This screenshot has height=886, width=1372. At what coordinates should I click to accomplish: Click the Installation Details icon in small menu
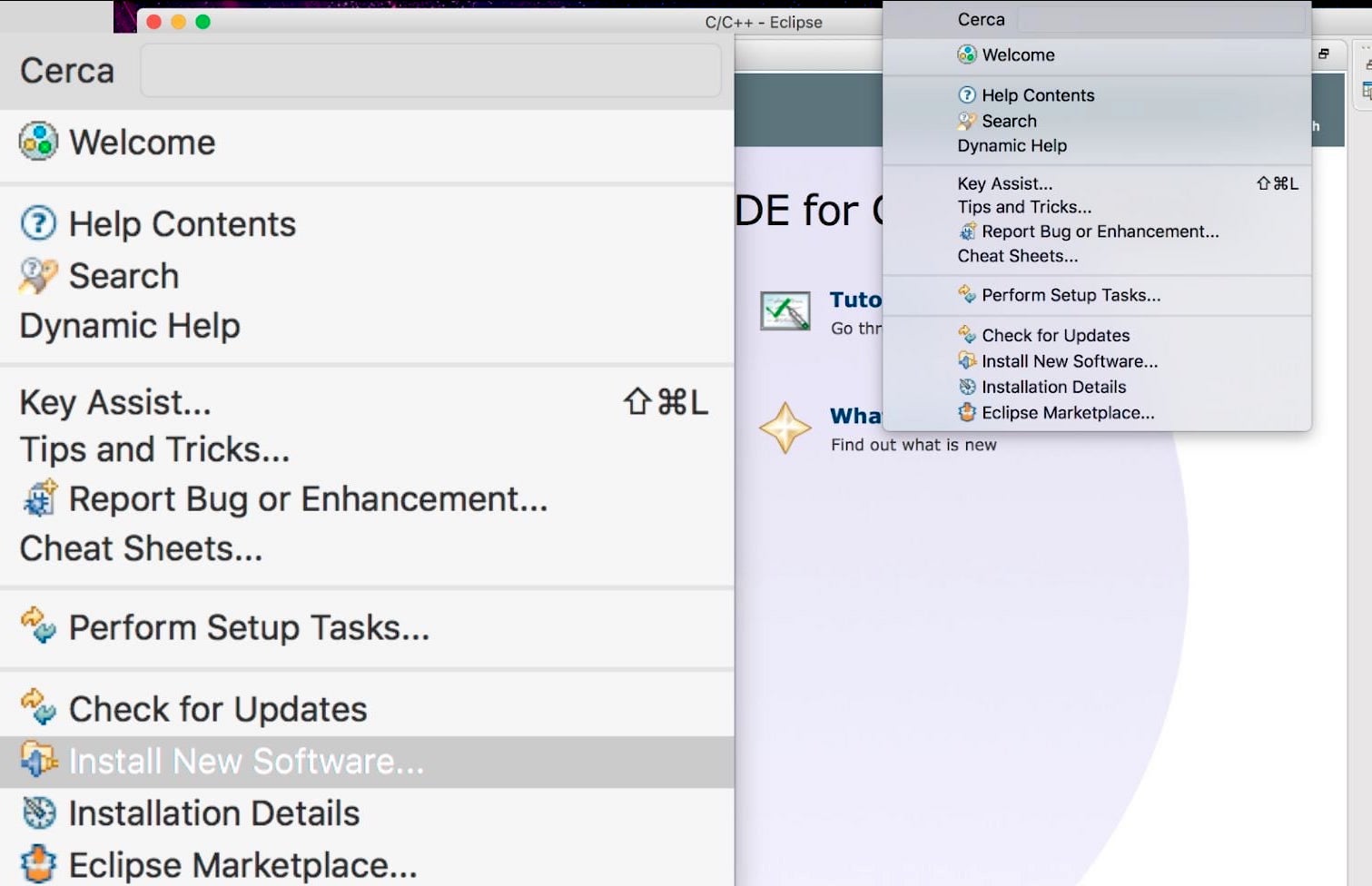point(967,387)
